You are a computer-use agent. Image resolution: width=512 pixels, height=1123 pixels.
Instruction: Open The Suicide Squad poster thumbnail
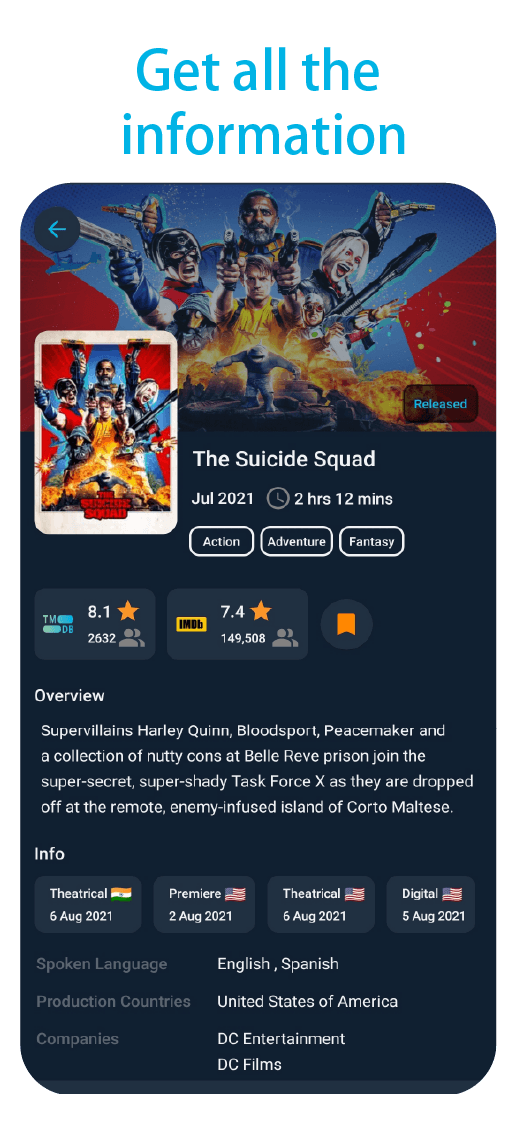coord(106,432)
